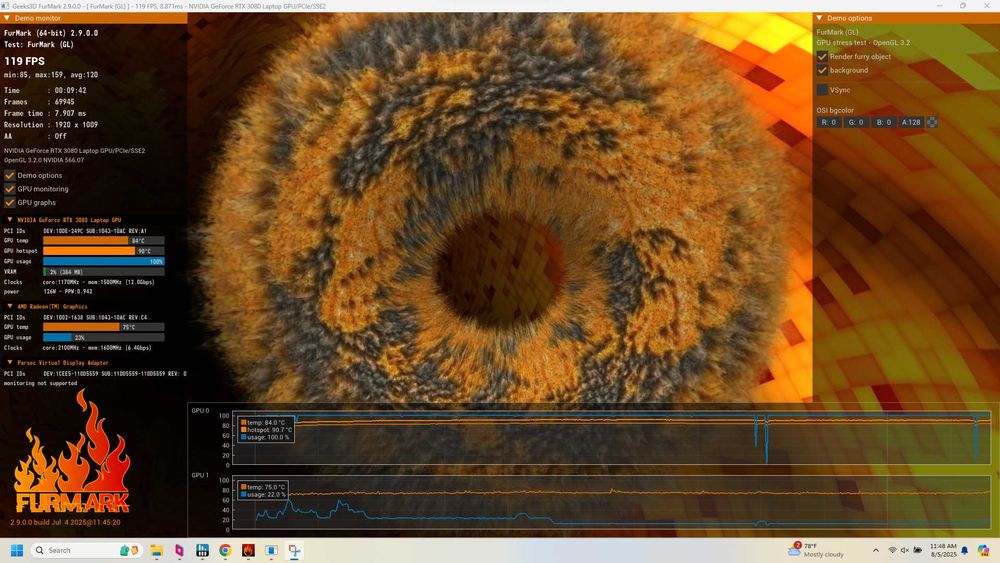Click the min:85, max:159, avg:120 line
This screenshot has width=1000, height=563.
click(x=51, y=75)
